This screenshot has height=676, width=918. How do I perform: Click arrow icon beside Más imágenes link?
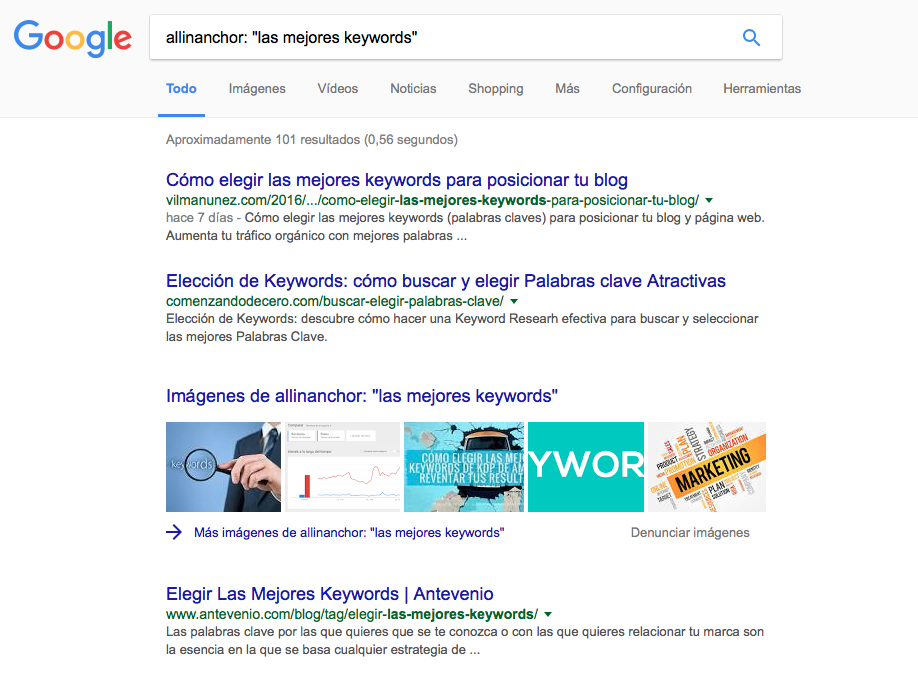174,533
